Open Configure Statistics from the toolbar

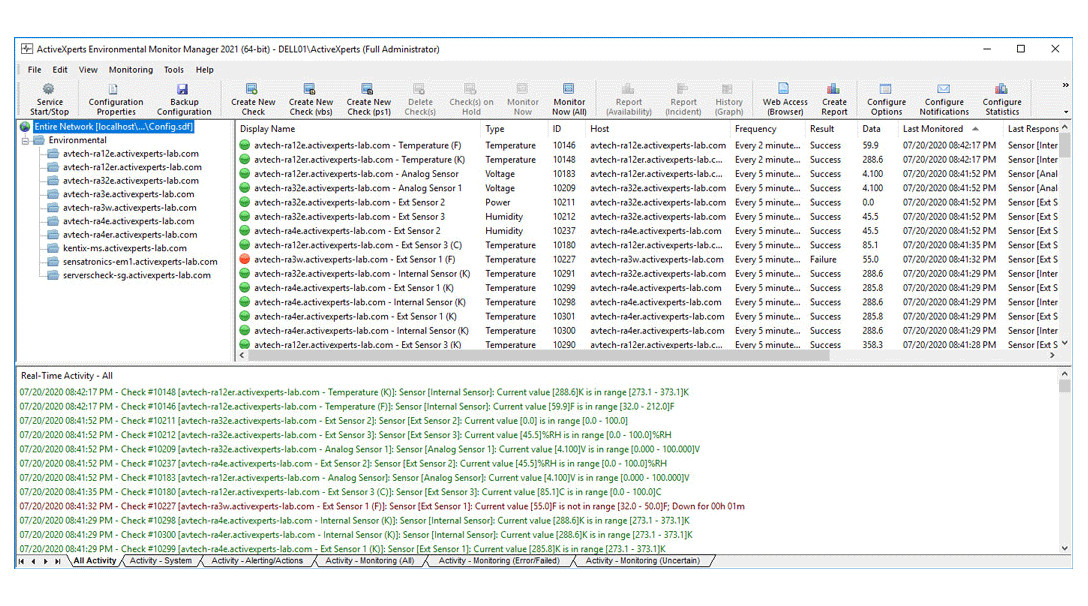pos(1001,99)
